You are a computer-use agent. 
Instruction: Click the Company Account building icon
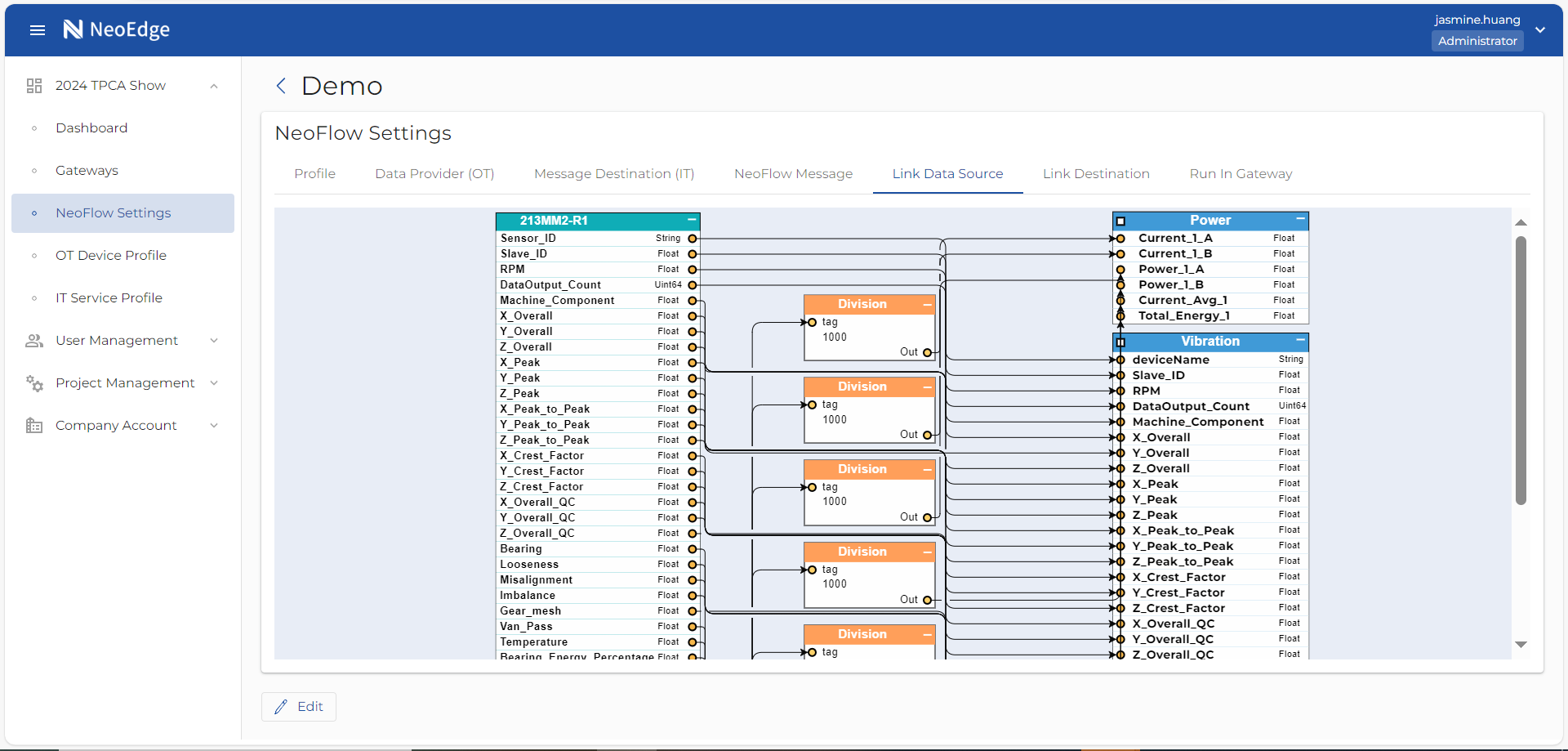[34, 426]
